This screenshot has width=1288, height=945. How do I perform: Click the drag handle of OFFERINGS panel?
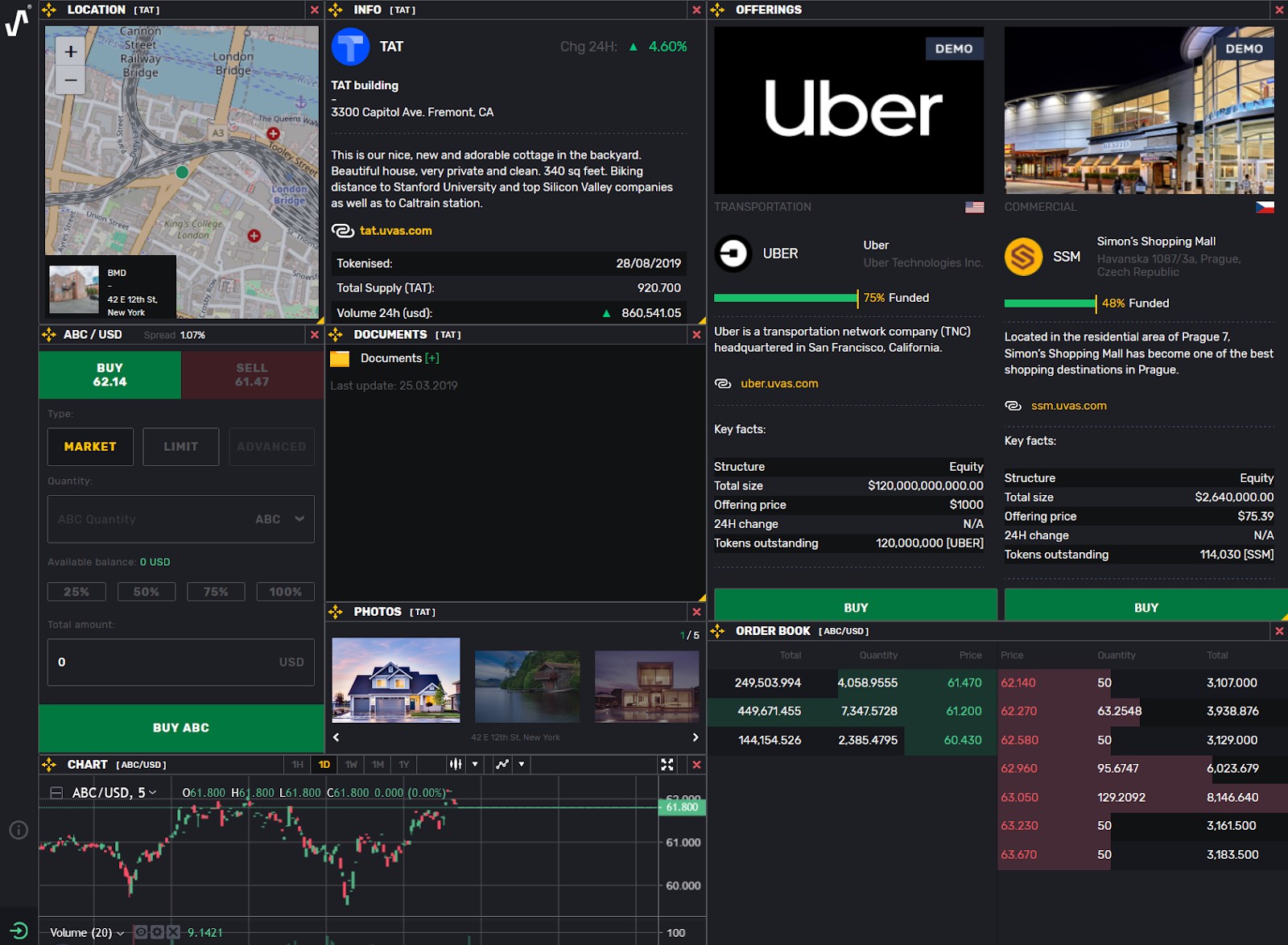[x=717, y=10]
